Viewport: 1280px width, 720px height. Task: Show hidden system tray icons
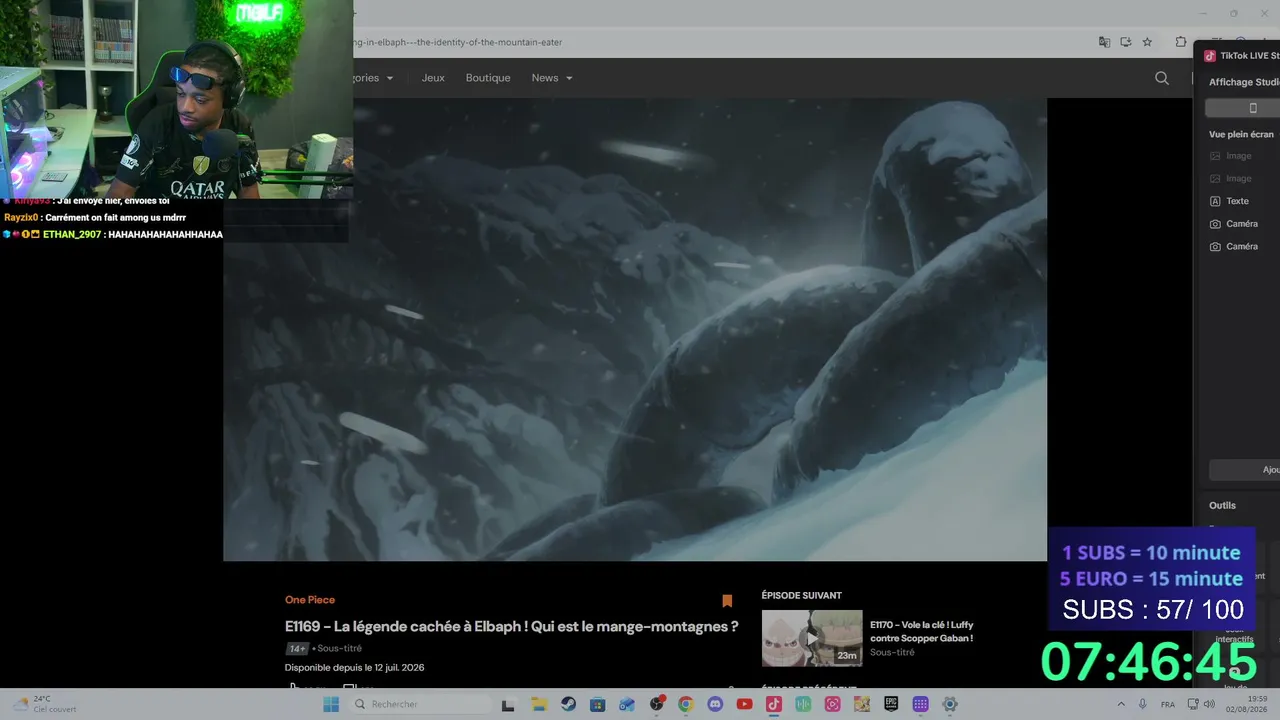[x=1121, y=704]
